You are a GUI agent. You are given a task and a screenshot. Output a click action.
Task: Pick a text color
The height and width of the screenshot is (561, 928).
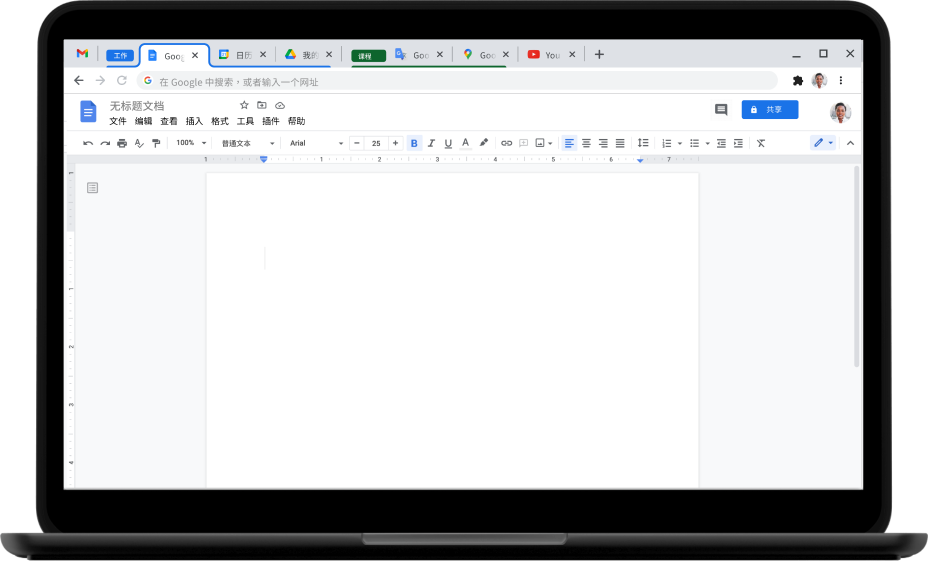point(465,143)
